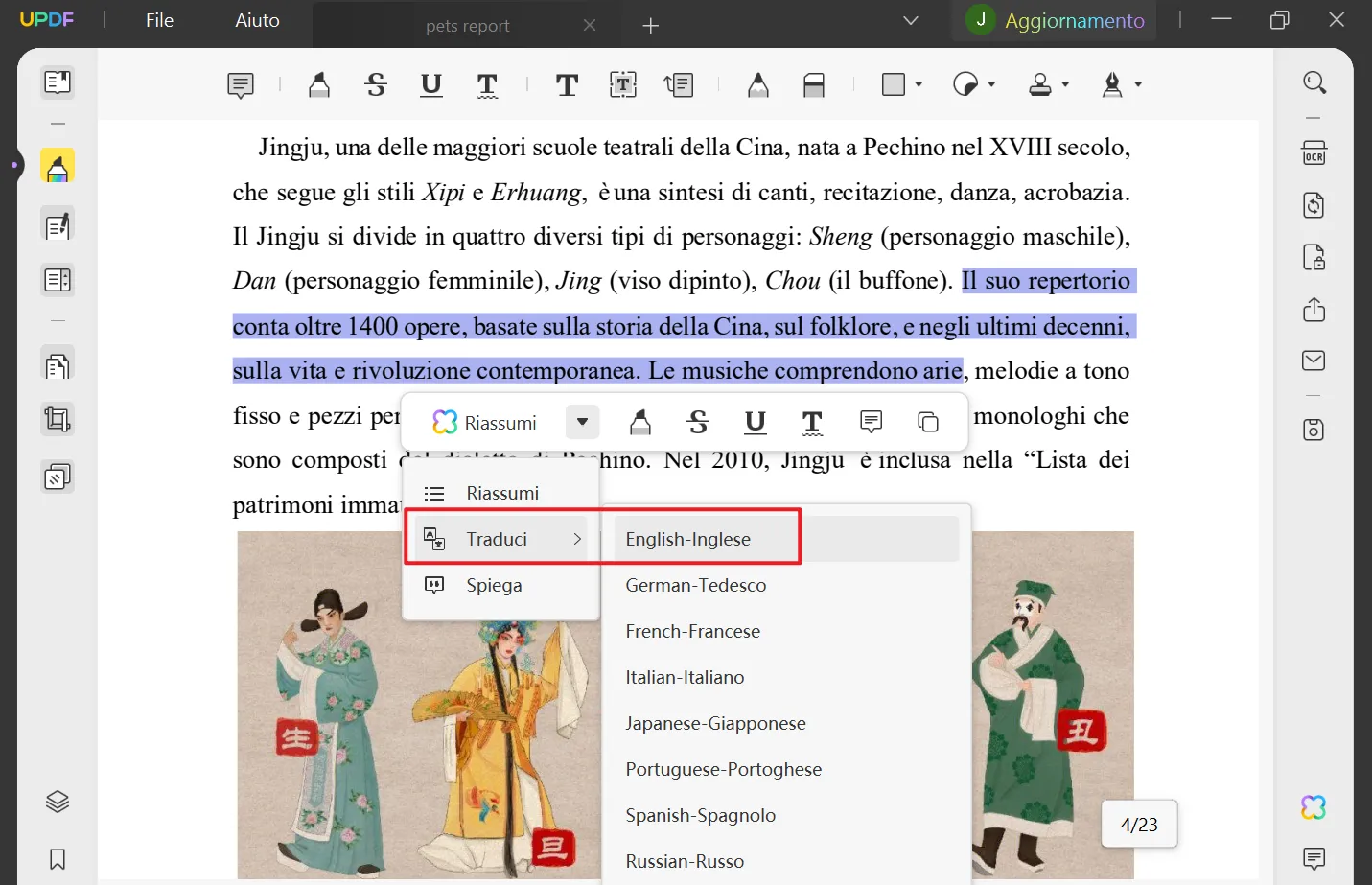
Task: Select the comment highlighter mode in left sidebar
Action: point(58,167)
